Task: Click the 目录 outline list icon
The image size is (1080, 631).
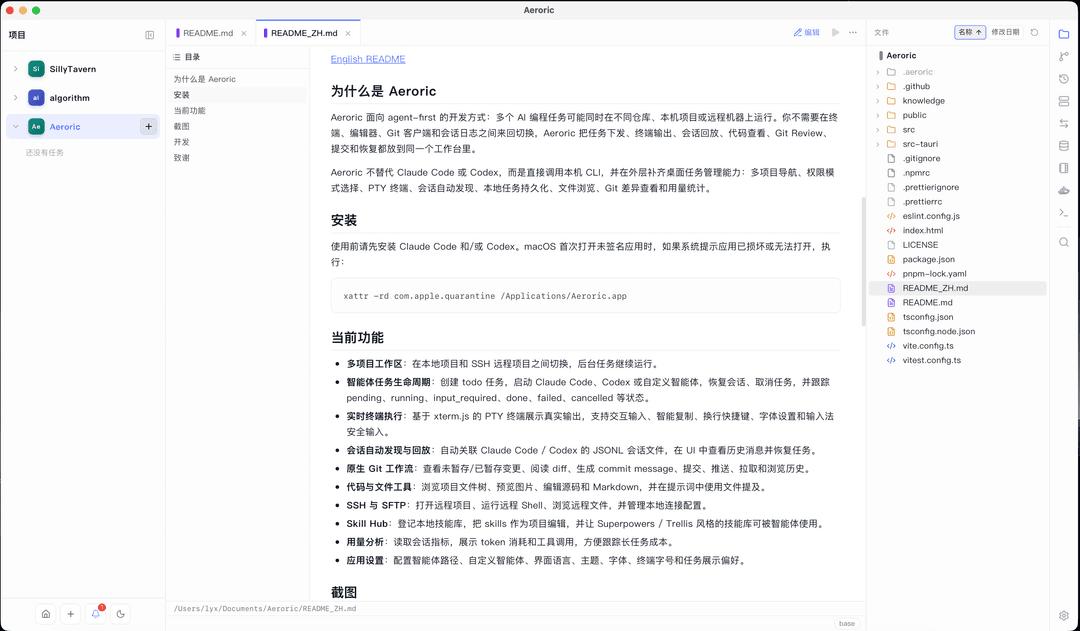Action: coord(177,57)
